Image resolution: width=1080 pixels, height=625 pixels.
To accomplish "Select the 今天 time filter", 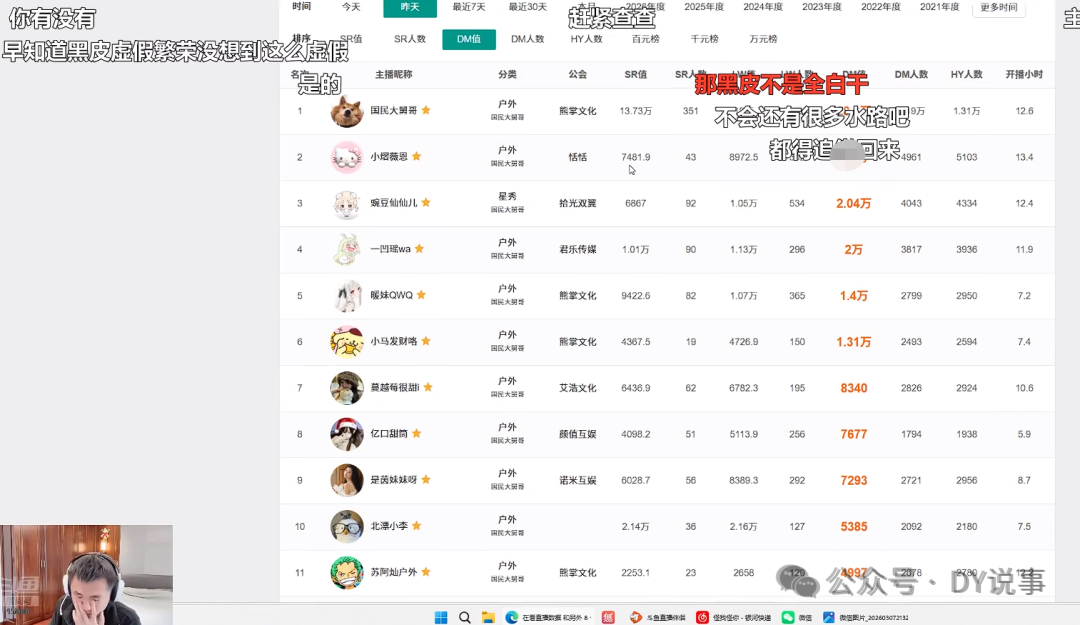I will point(351,7).
